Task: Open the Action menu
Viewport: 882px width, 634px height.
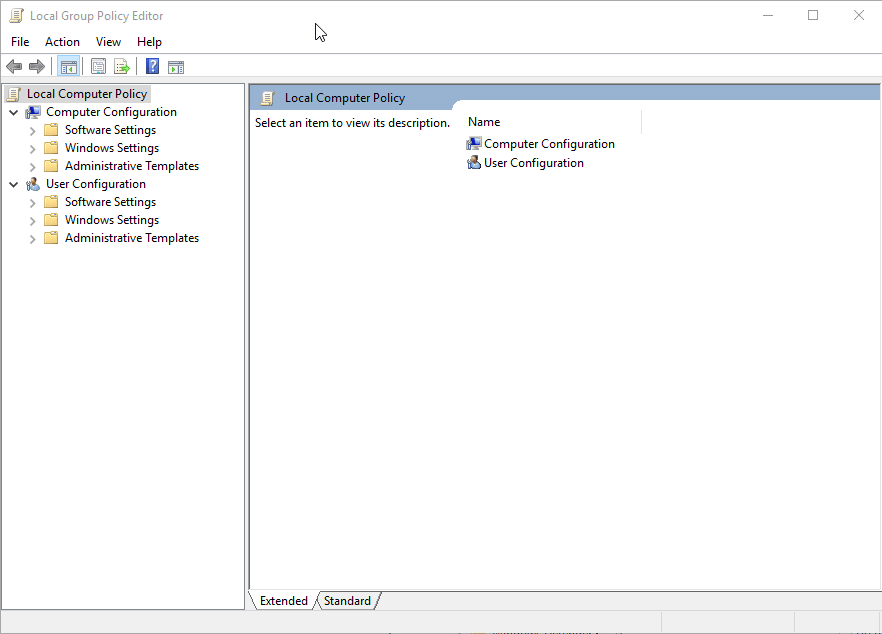Action: [x=62, y=42]
